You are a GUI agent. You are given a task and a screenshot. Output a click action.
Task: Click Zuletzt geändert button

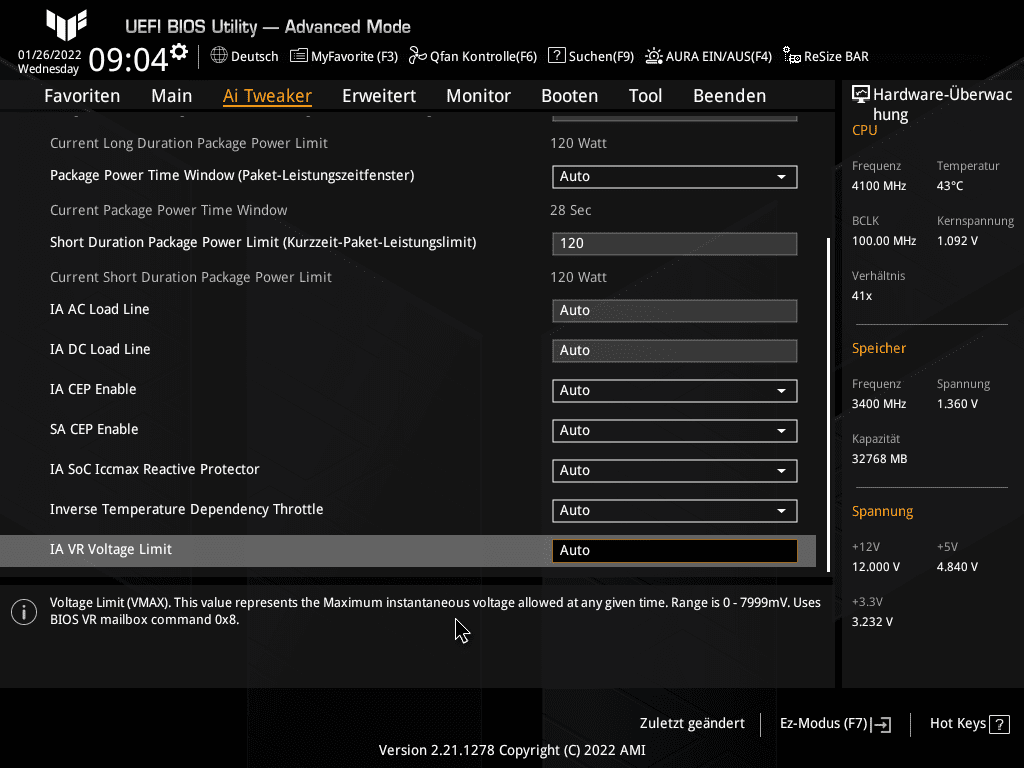click(x=692, y=724)
